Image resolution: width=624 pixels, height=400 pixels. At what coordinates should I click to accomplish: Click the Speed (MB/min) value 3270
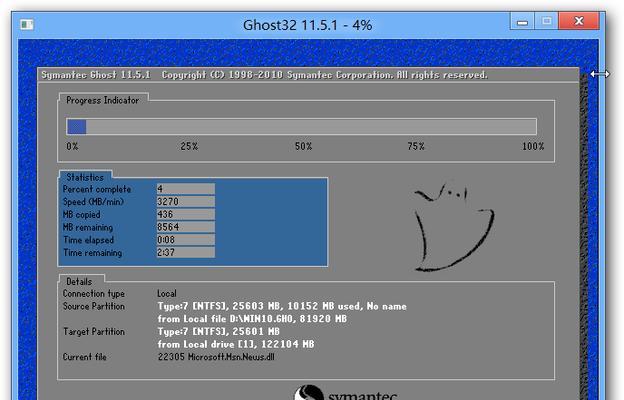click(x=185, y=201)
